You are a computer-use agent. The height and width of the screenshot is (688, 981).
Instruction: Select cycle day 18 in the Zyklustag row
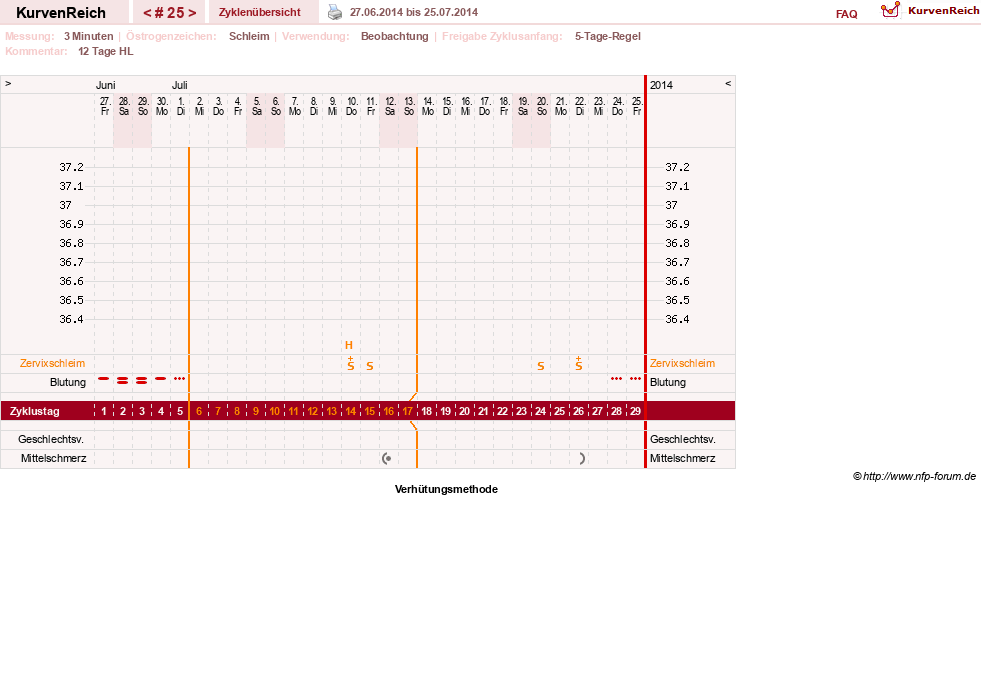(427, 411)
